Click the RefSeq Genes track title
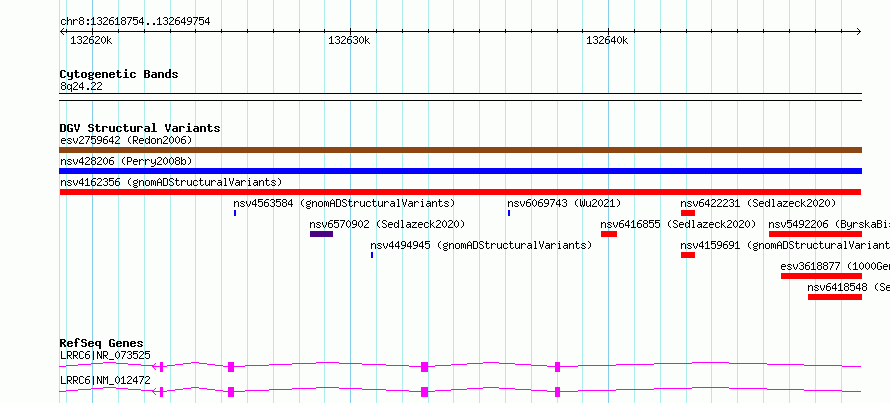The width and height of the screenshot is (890, 403). (102, 343)
